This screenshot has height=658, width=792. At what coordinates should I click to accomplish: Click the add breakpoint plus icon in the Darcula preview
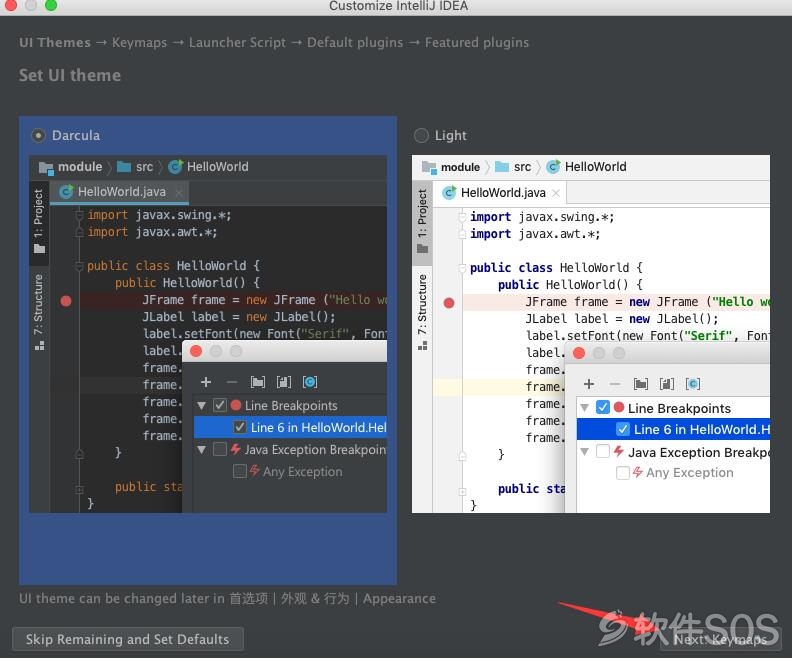[x=206, y=382]
